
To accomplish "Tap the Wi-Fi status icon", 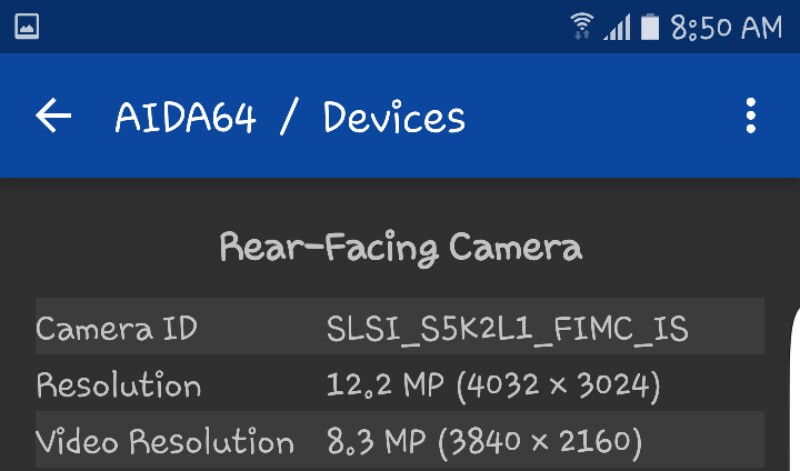I will (x=582, y=26).
